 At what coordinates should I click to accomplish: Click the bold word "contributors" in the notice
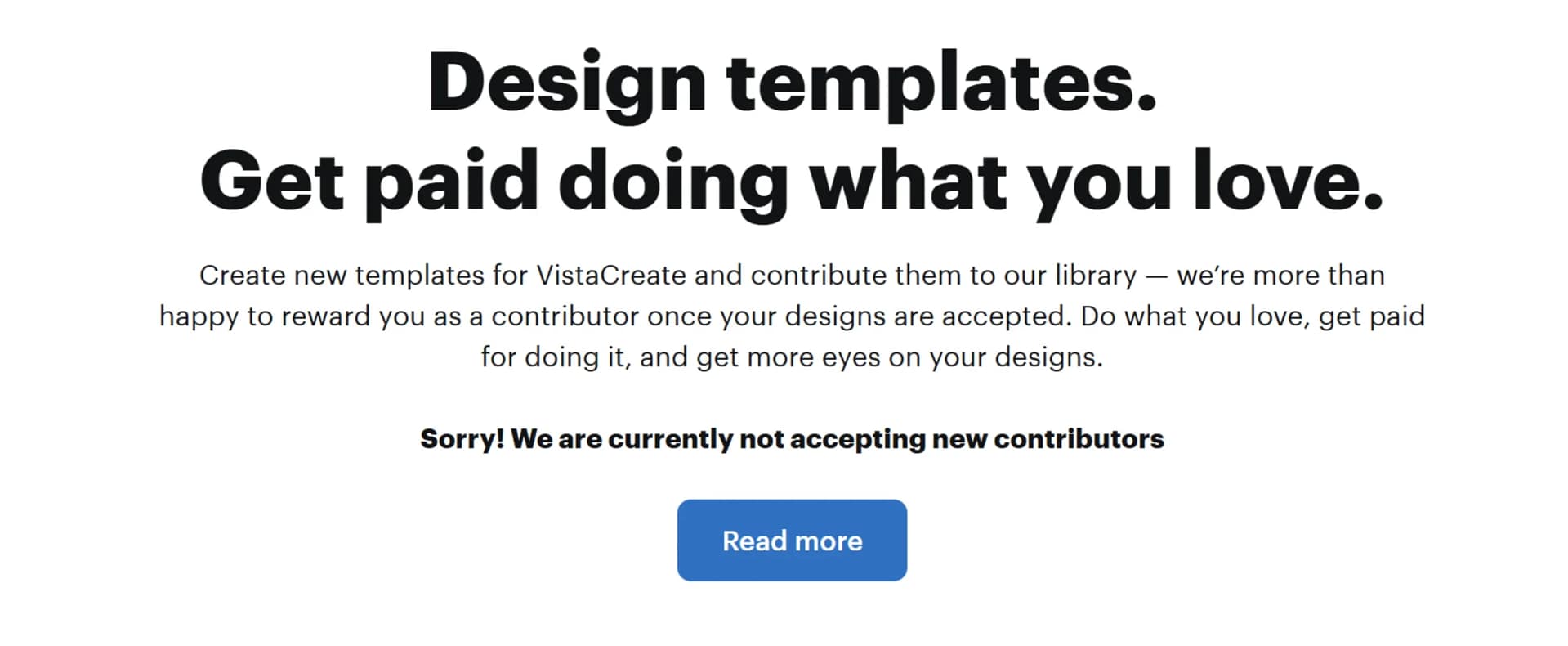(1079, 439)
